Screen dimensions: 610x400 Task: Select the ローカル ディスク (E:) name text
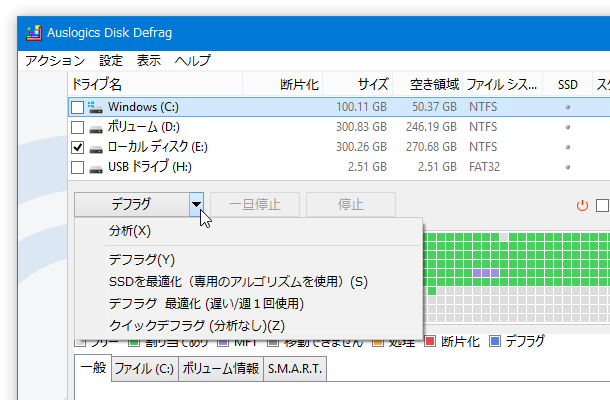158,147
